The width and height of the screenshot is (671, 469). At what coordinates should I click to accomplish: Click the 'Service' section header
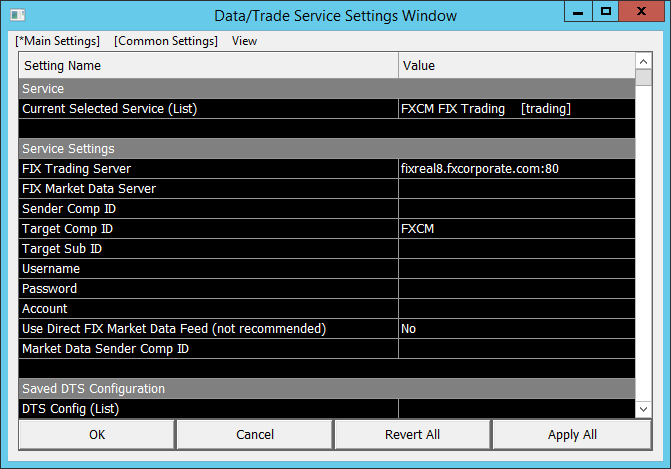coord(327,89)
